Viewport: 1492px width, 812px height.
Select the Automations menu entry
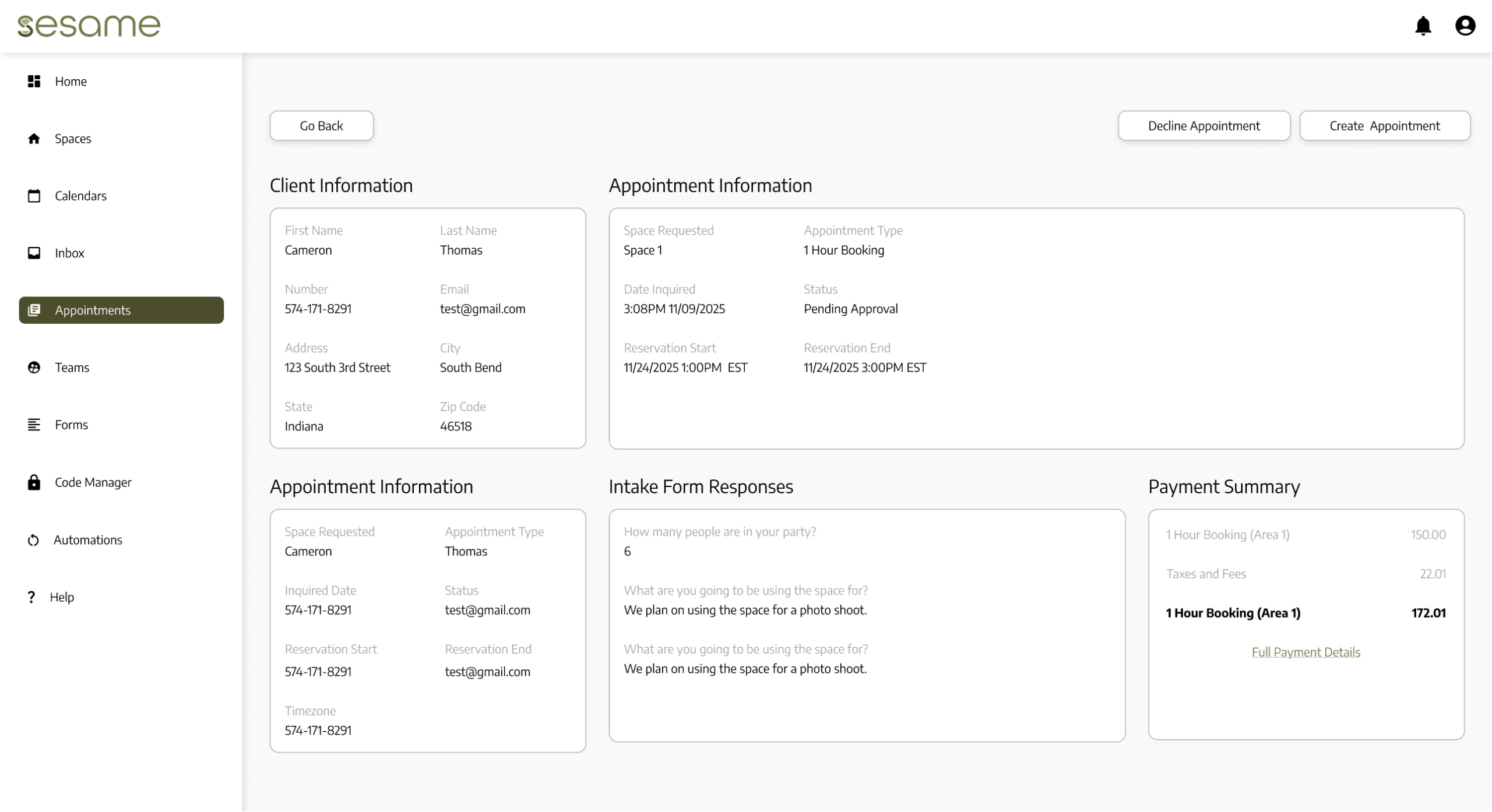tap(88, 540)
